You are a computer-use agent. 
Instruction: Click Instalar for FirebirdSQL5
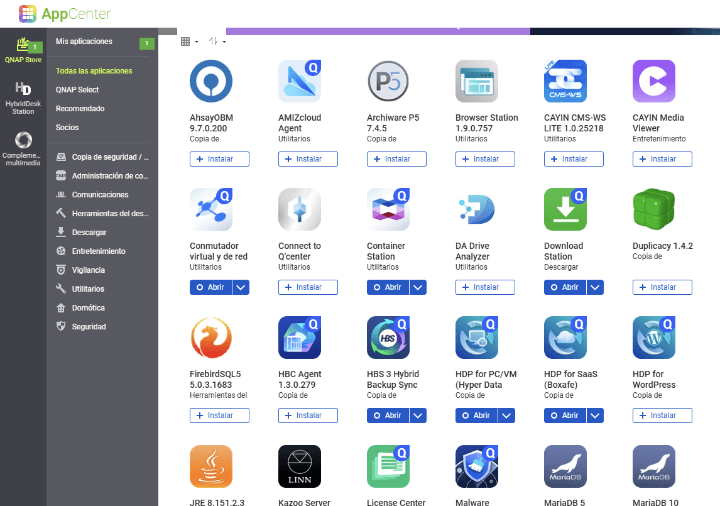(x=219, y=415)
